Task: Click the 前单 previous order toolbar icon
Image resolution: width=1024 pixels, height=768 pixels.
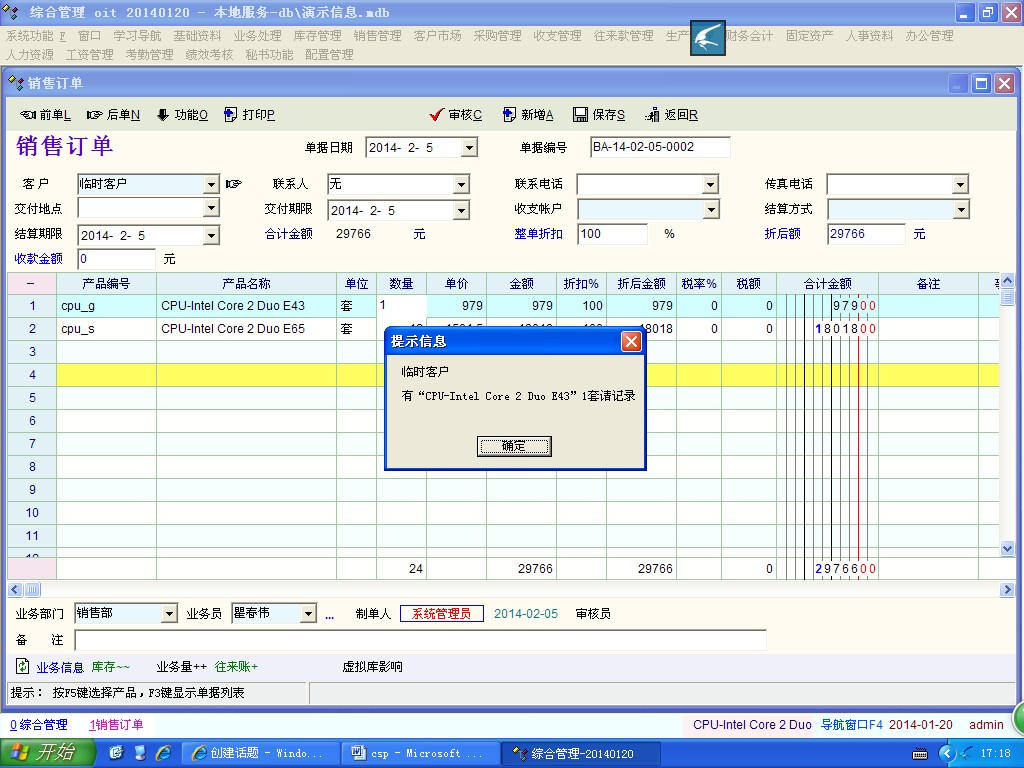Action: (28, 115)
